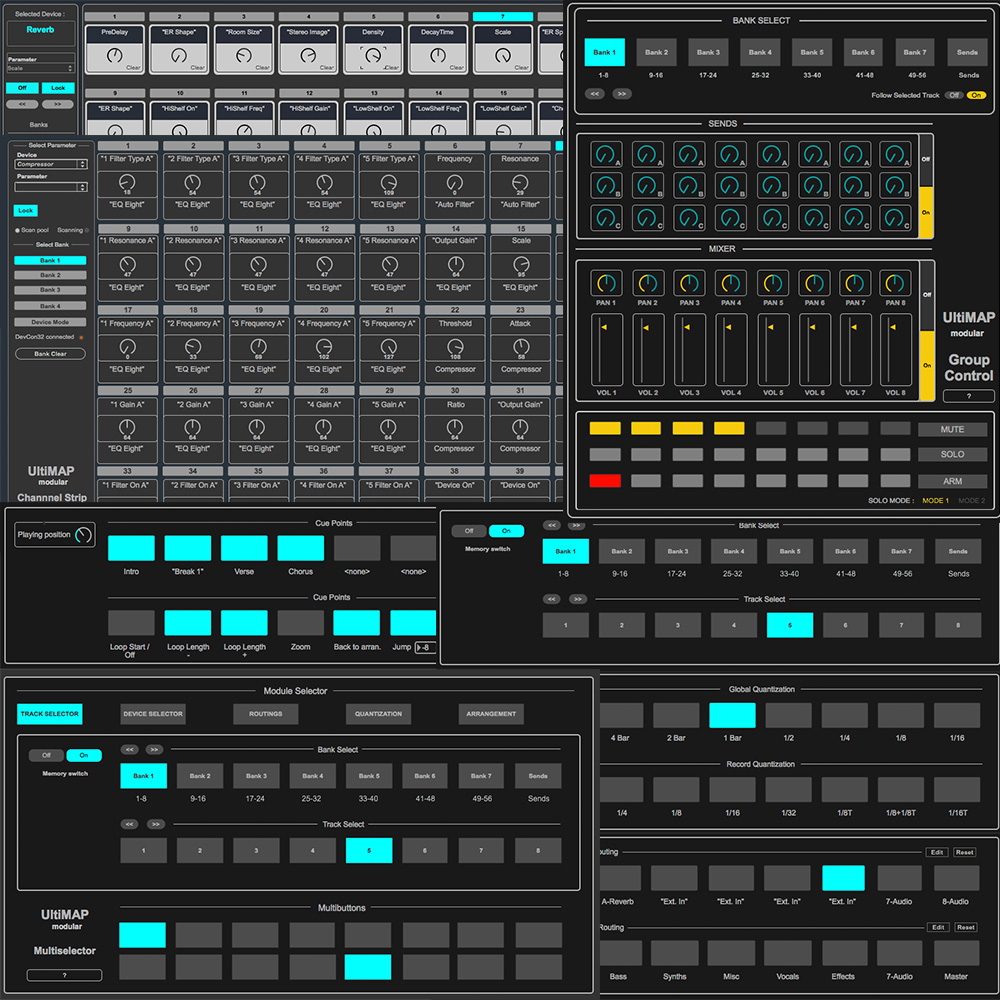Image resolution: width=1000 pixels, height=1000 pixels.
Task: Click the MUTE button in Group Control
Action: (x=952, y=429)
